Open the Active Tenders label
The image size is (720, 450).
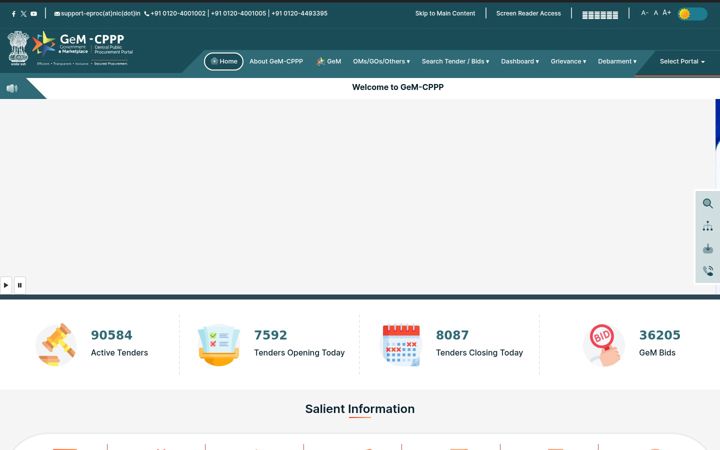point(119,353)
